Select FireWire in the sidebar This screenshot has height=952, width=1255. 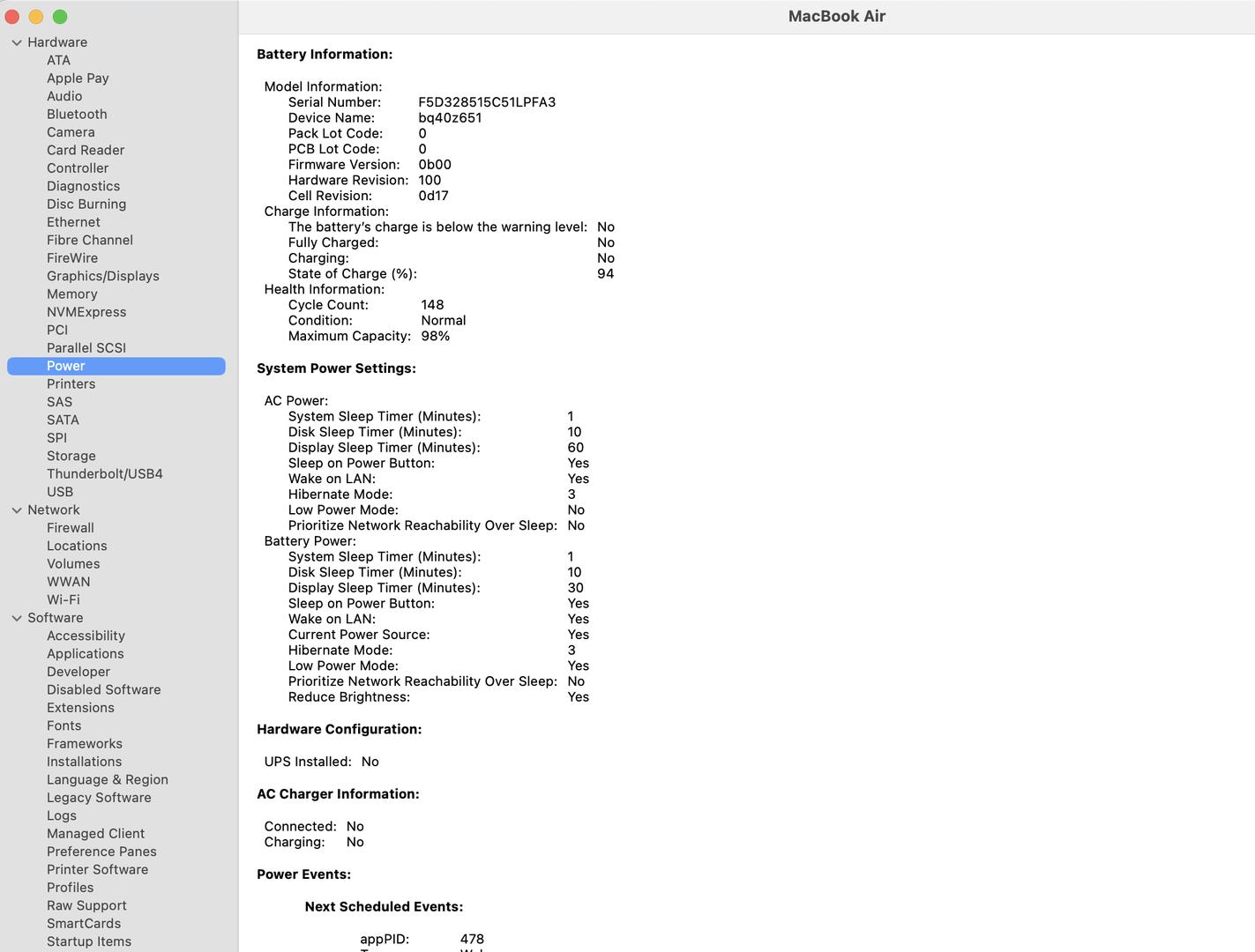click(72, 258)
